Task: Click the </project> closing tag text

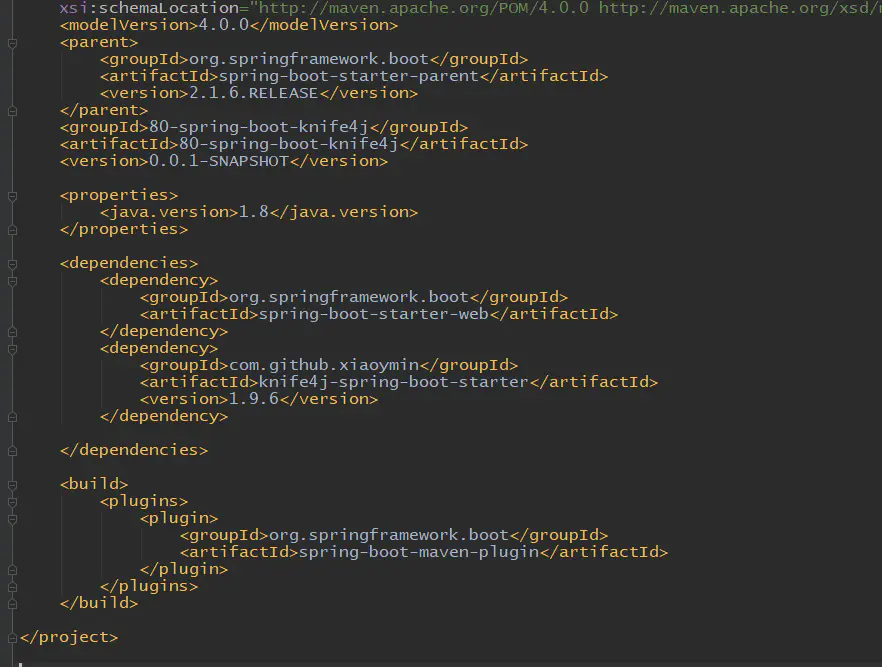Action: [x=69, y=637]
